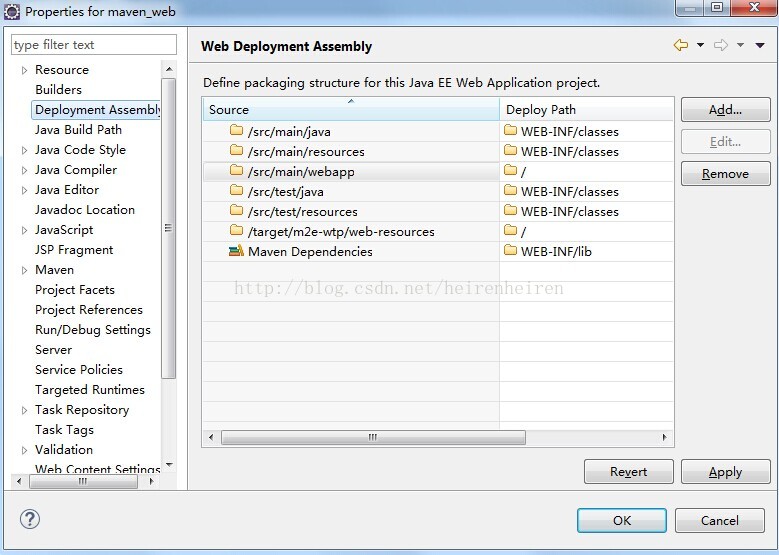Select the /src/test/resources source row
Image resolution: width=779 pixels, height=555 pixels.
(351, 211)
